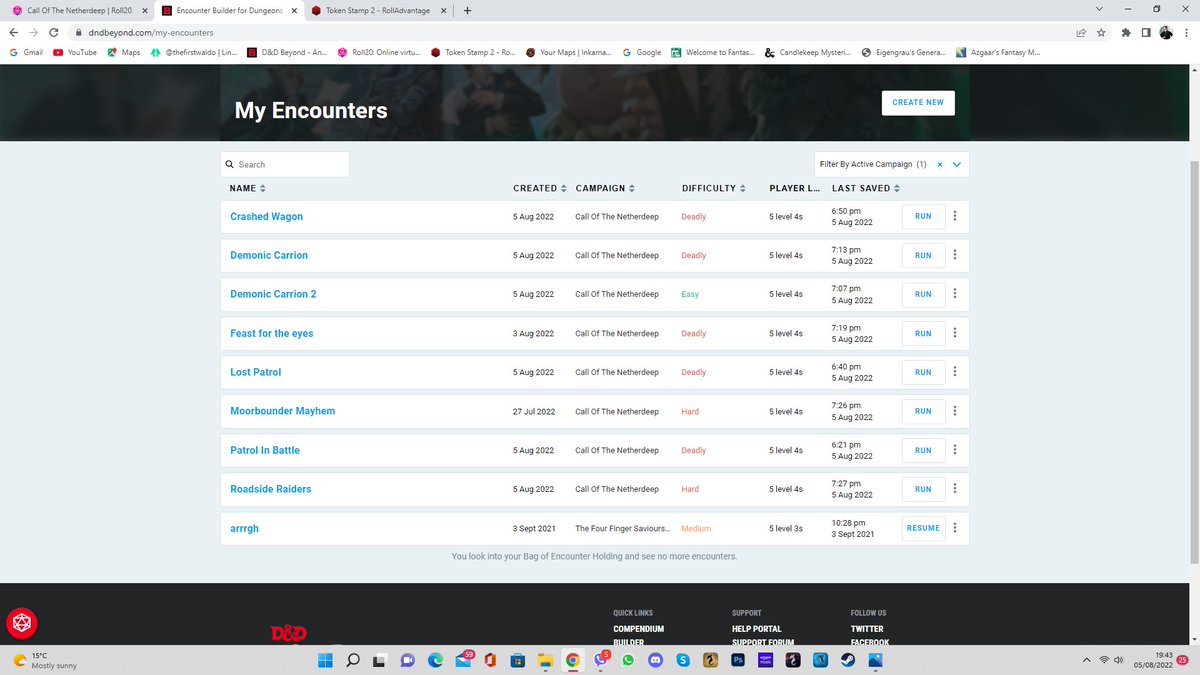Open the taskbar clock and date

pos(1152,660)
